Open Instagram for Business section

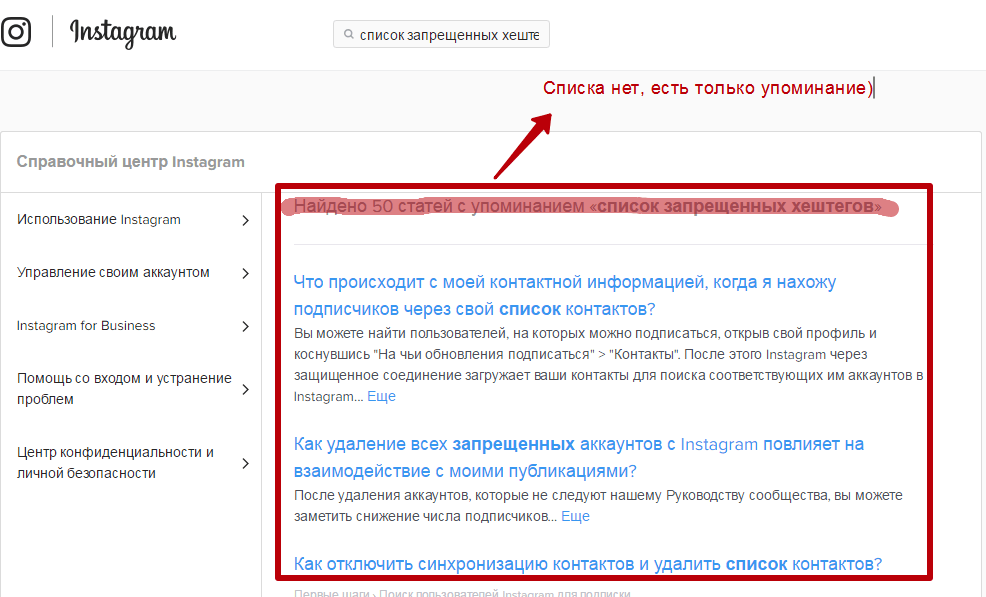coord(86,326)
